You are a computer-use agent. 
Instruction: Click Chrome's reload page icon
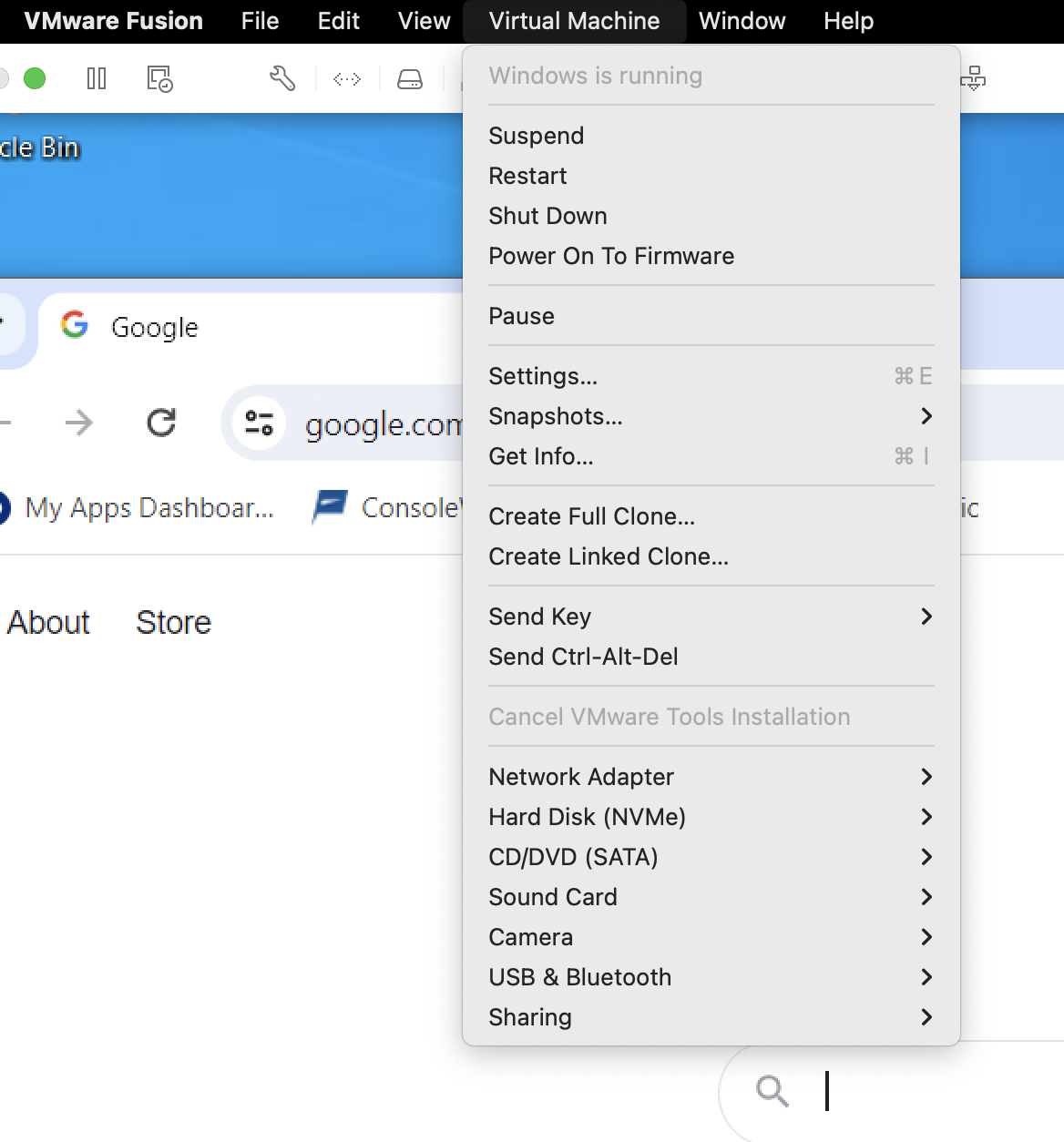point(161,423)
